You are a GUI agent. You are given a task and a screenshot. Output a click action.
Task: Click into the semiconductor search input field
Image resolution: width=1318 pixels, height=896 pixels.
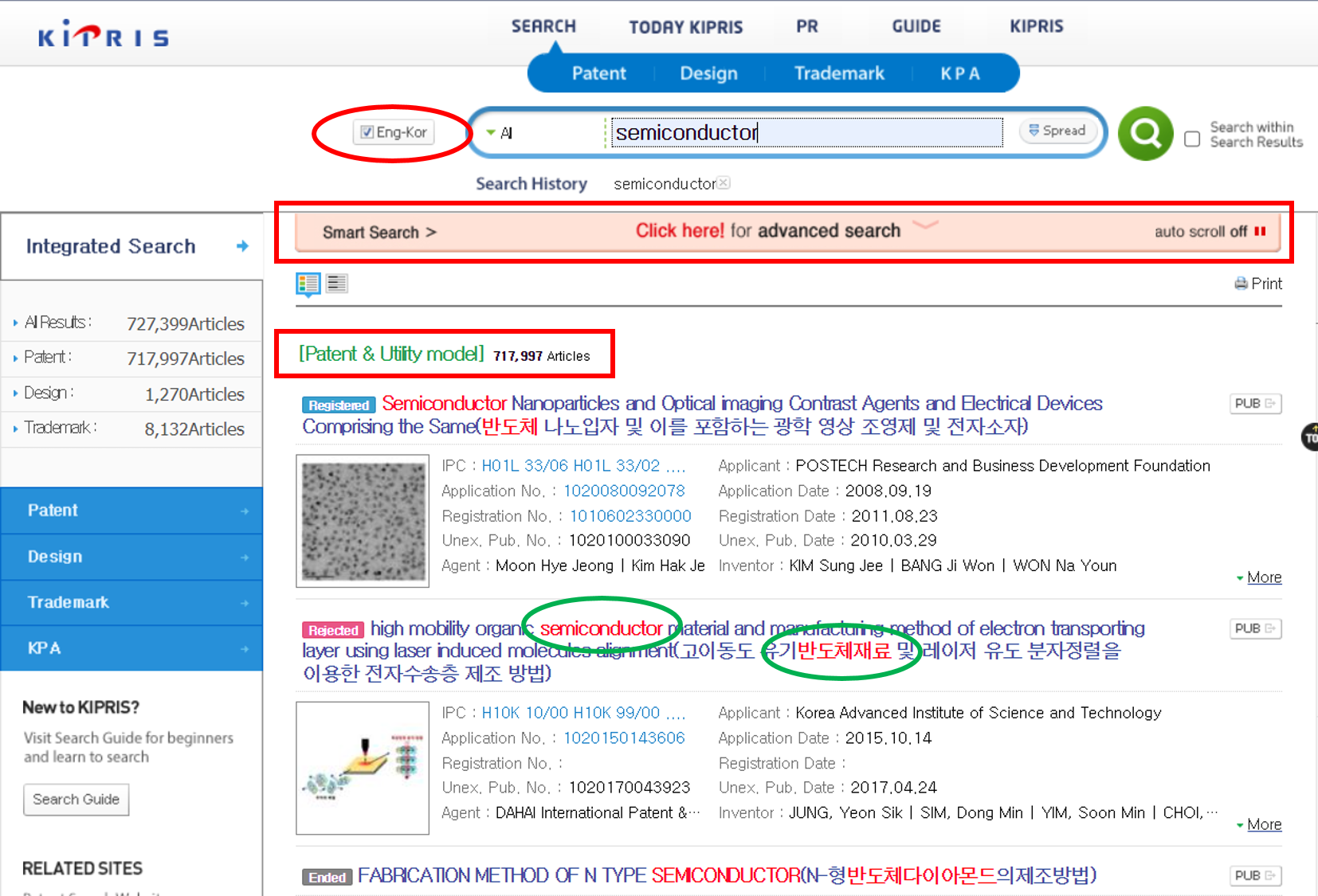point(806,132)
